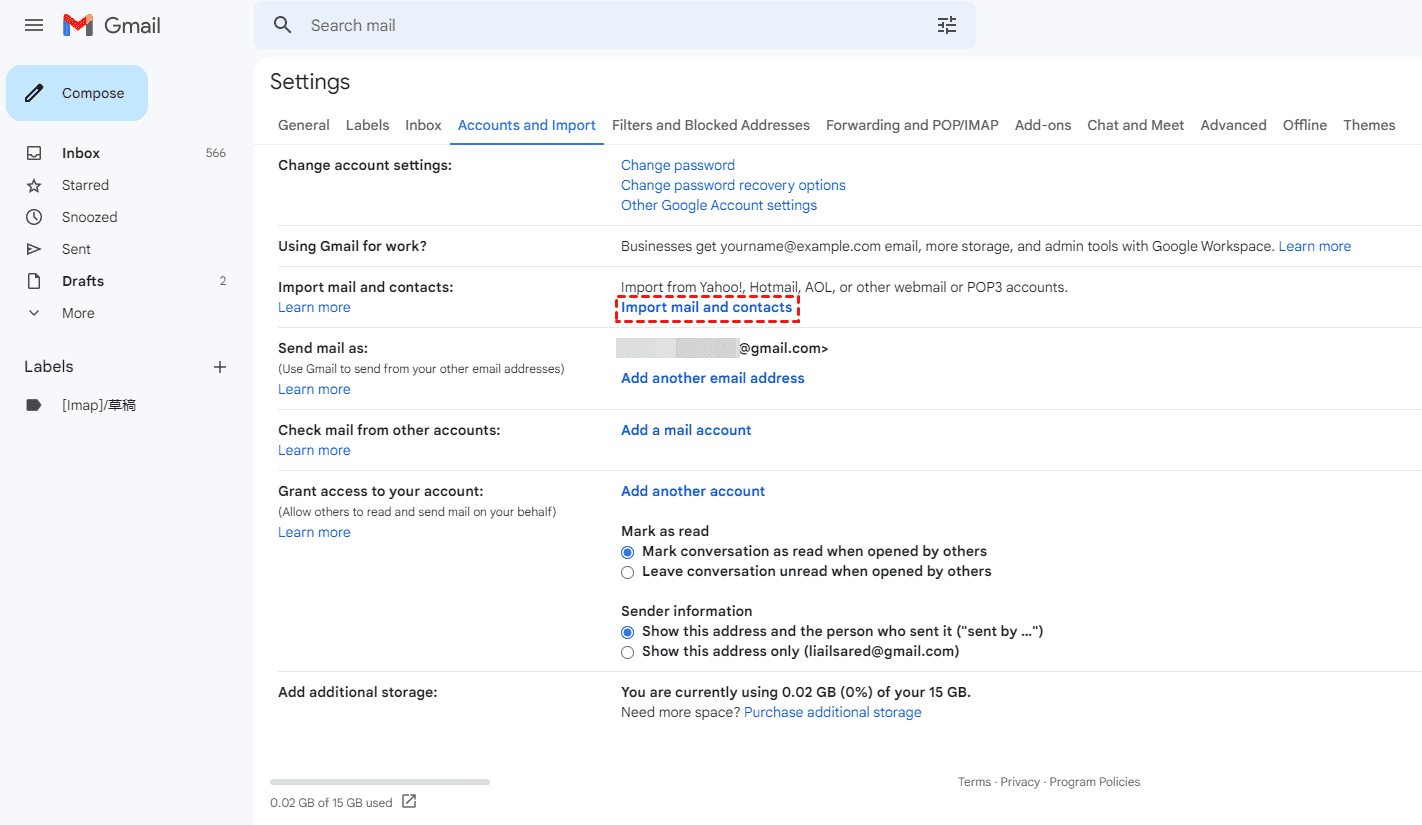Open Starred mail via star icon
Image resolution: width=1422 pixels, height=825 pixels.
34,185
